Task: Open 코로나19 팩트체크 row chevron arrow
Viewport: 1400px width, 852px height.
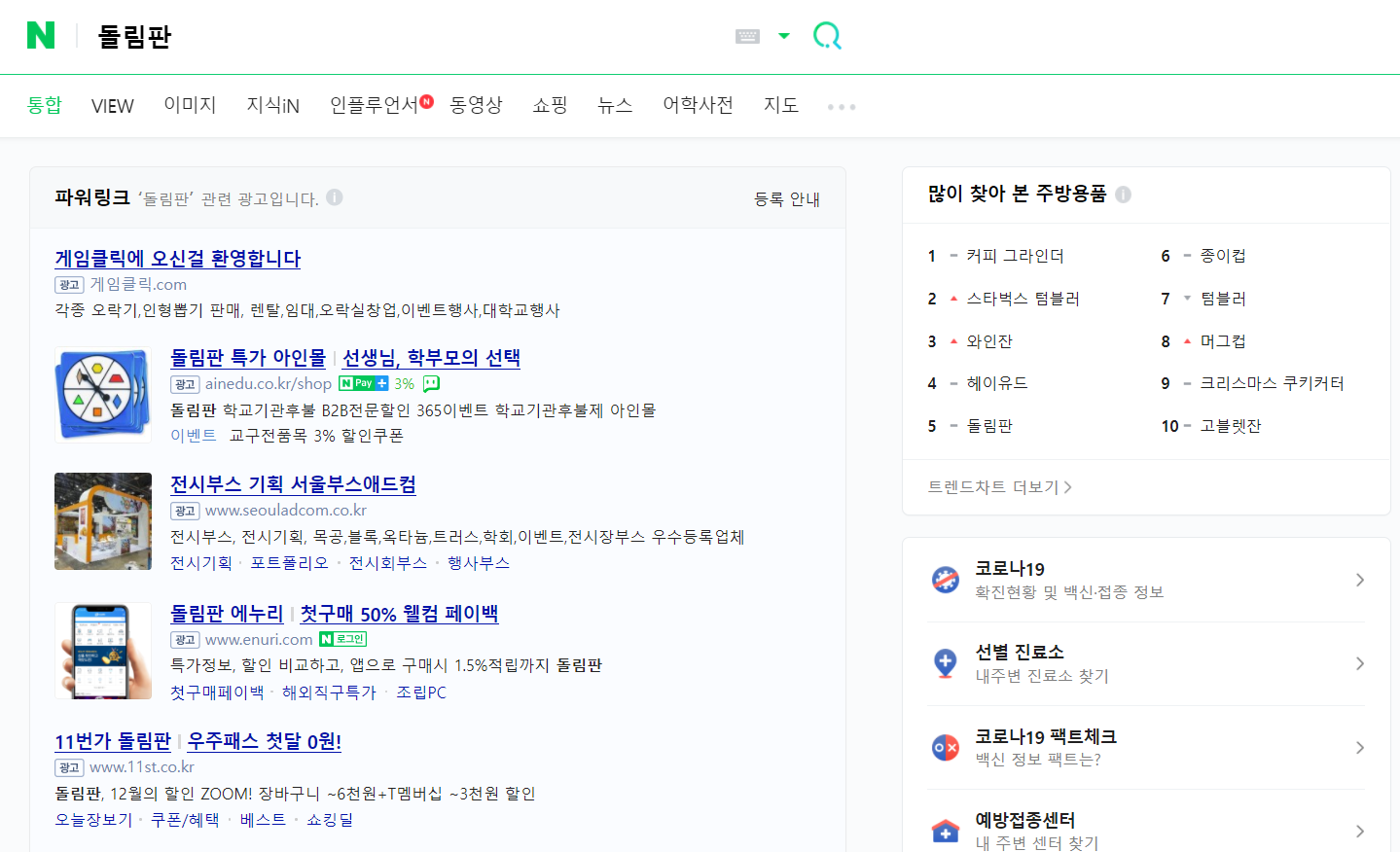Action: coord(1360,747)
